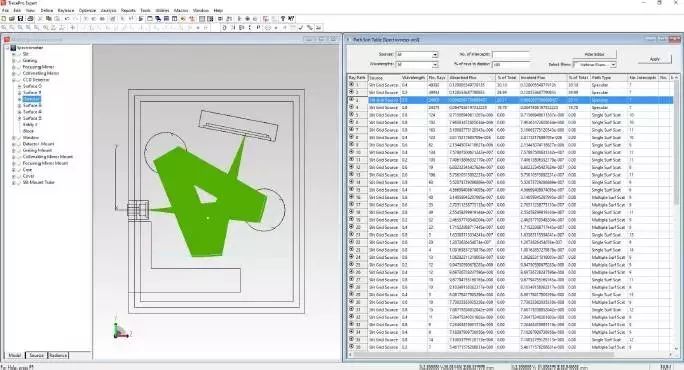Click the Spectrometer model root icon
684x370 pixels.
coord(13,48)
